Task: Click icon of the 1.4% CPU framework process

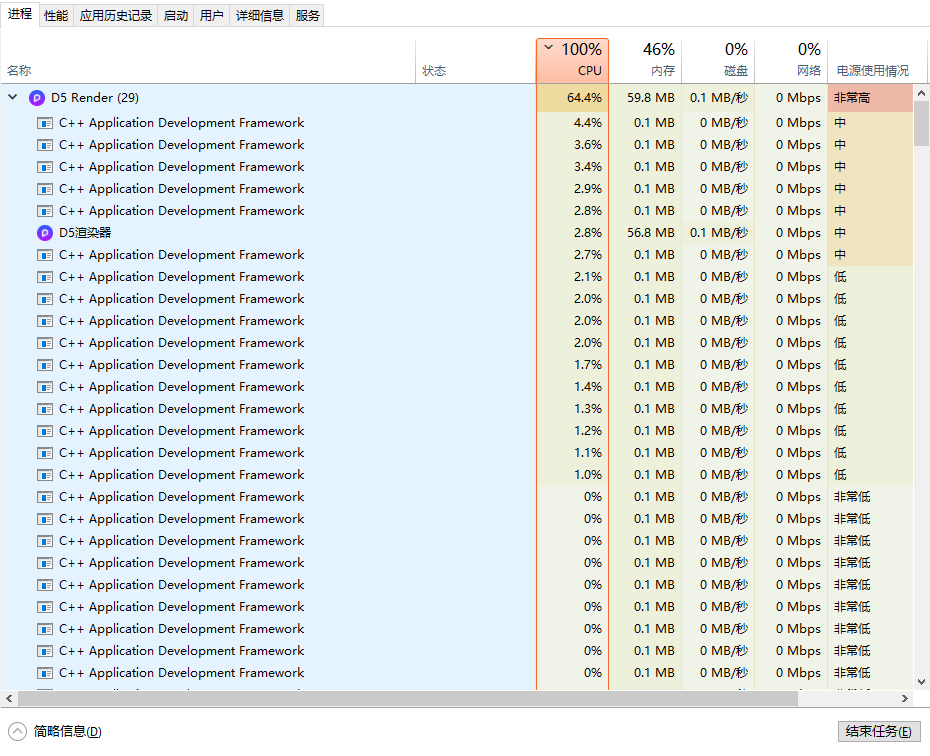Action: [44, 387]
